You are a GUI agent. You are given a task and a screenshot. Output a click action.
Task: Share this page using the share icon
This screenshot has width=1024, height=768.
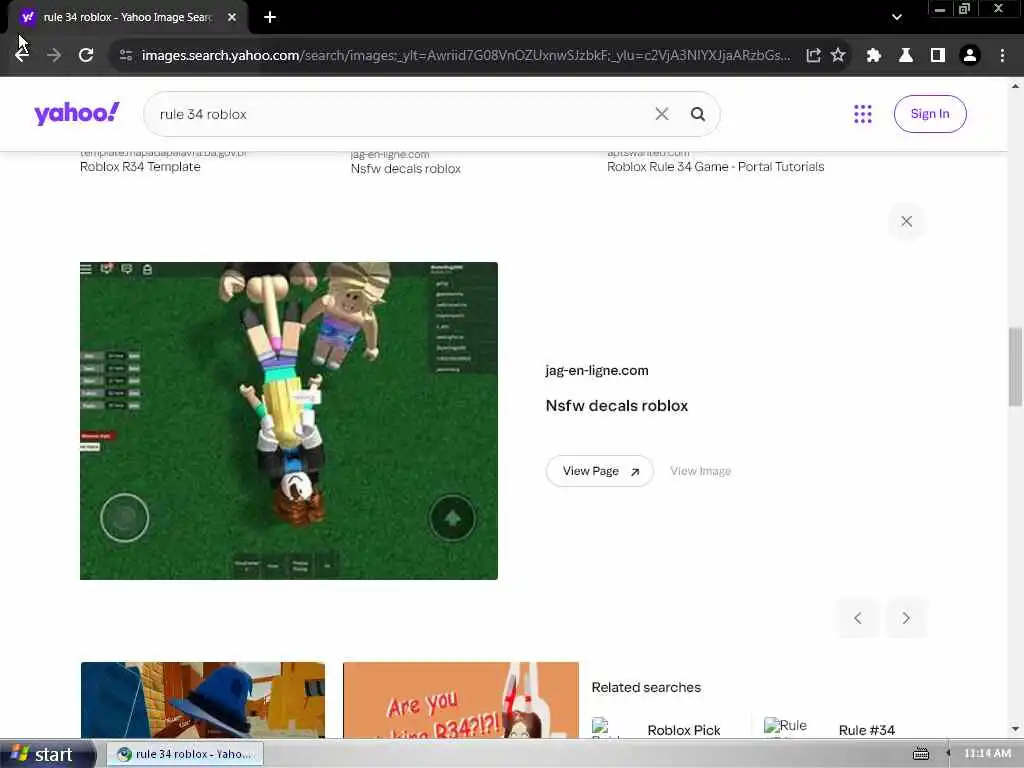tap(813, 56)
